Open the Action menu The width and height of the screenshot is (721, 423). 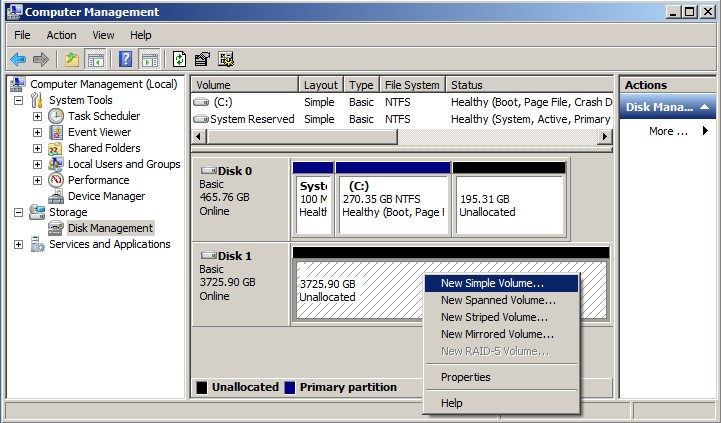pos(61,35)
